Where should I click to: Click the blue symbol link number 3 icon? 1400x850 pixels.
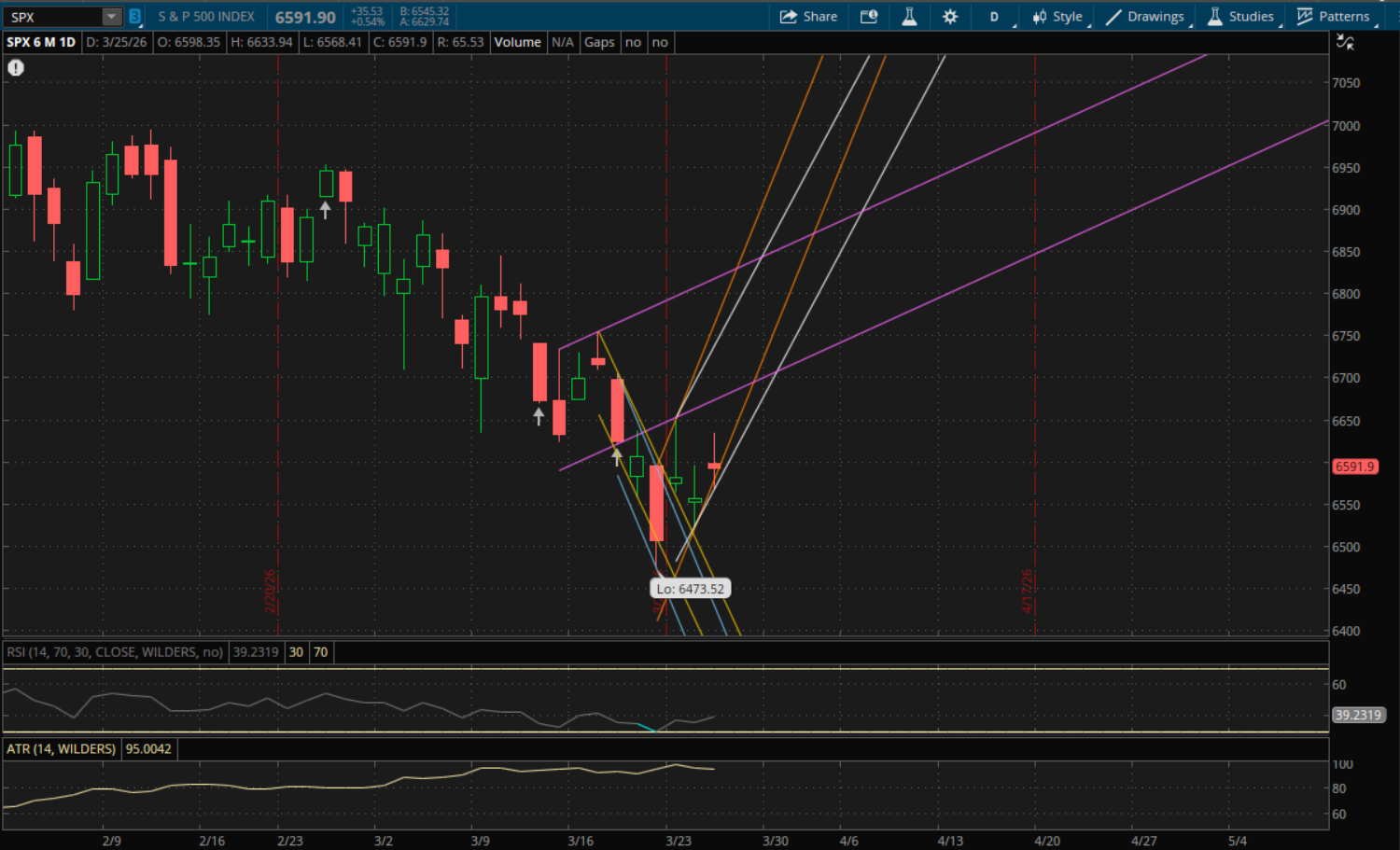click(134, 17)
